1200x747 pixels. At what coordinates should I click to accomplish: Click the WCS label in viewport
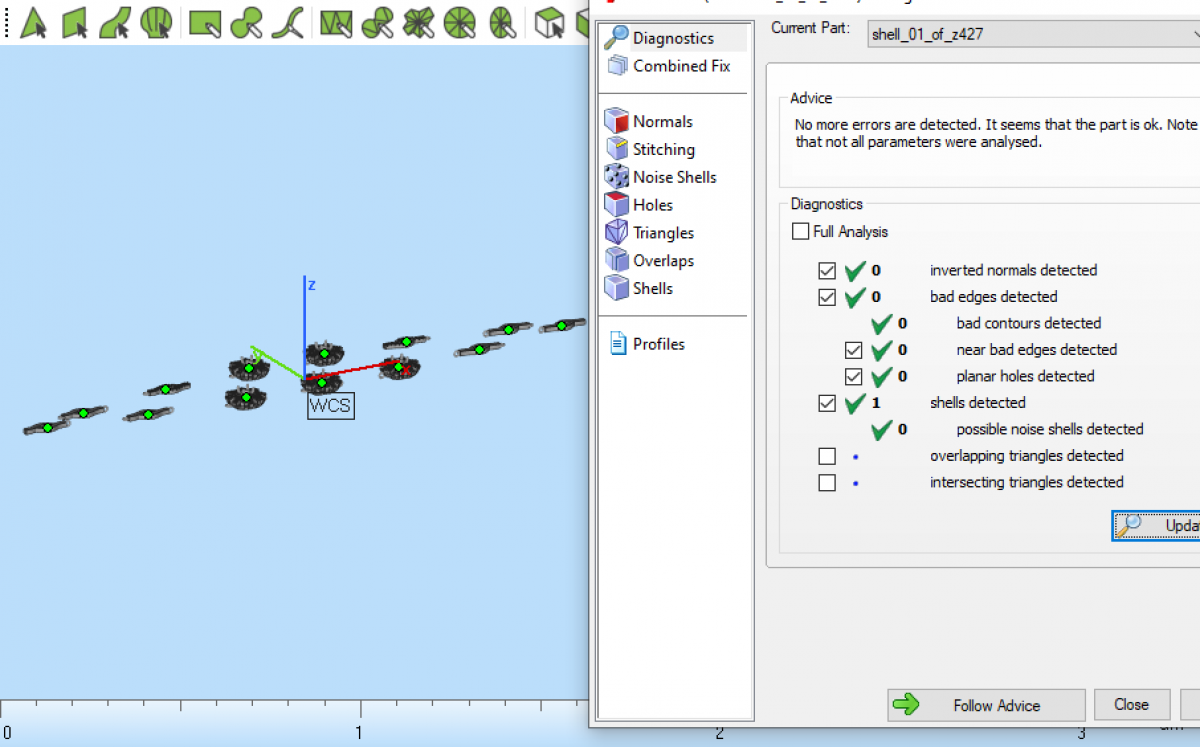(x=330, y=406)
